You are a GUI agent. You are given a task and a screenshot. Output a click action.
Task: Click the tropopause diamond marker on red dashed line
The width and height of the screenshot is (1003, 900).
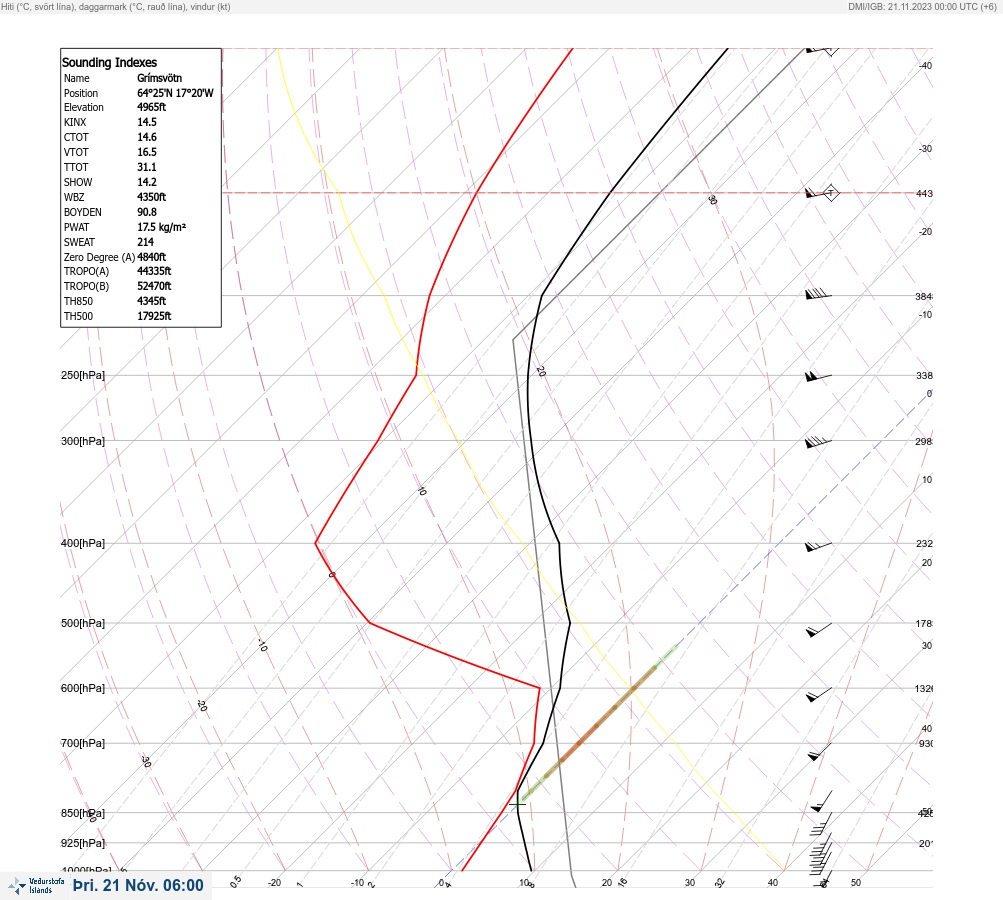tap(831, 193)
